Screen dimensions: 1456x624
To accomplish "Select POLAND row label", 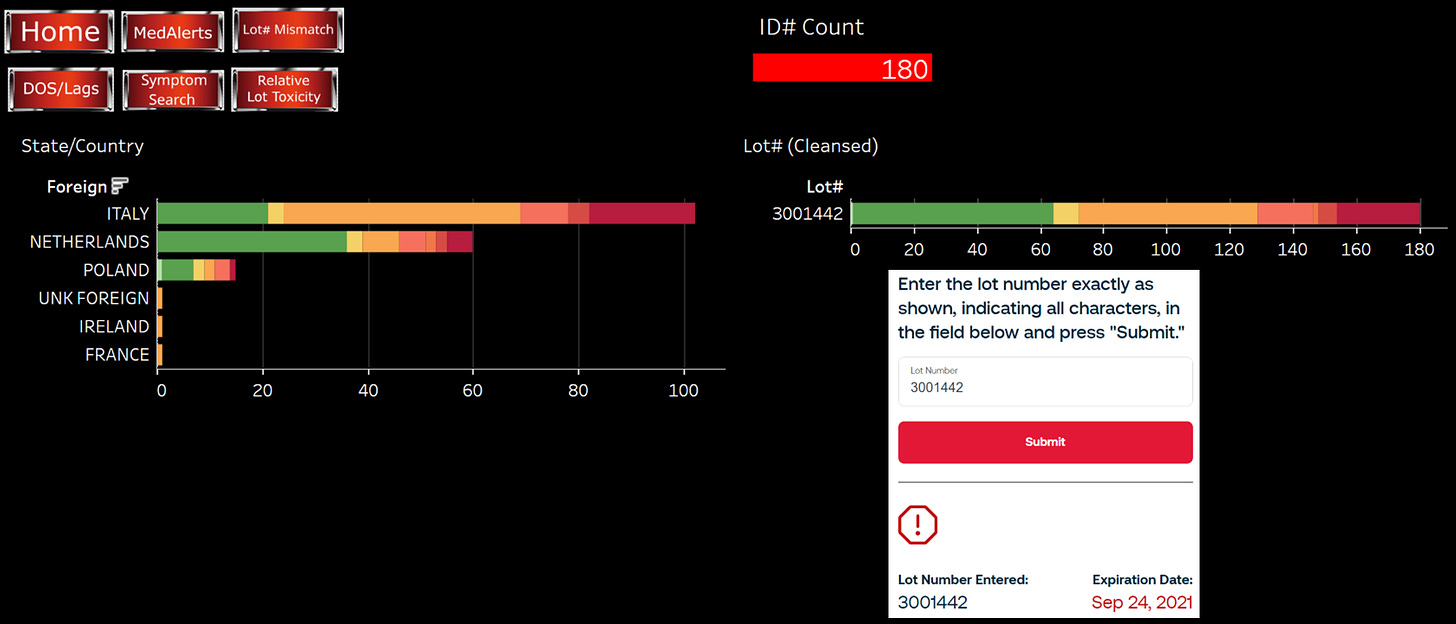I will (x=116, y=270).
